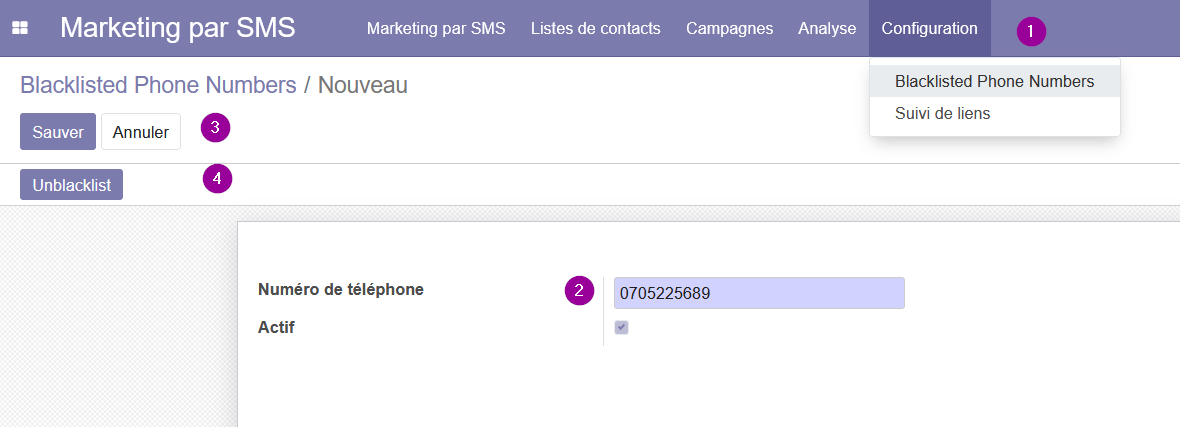Go to the Analyse menu
The image size is (1180, 427).
pyautogui.click(x=827, y=29)
